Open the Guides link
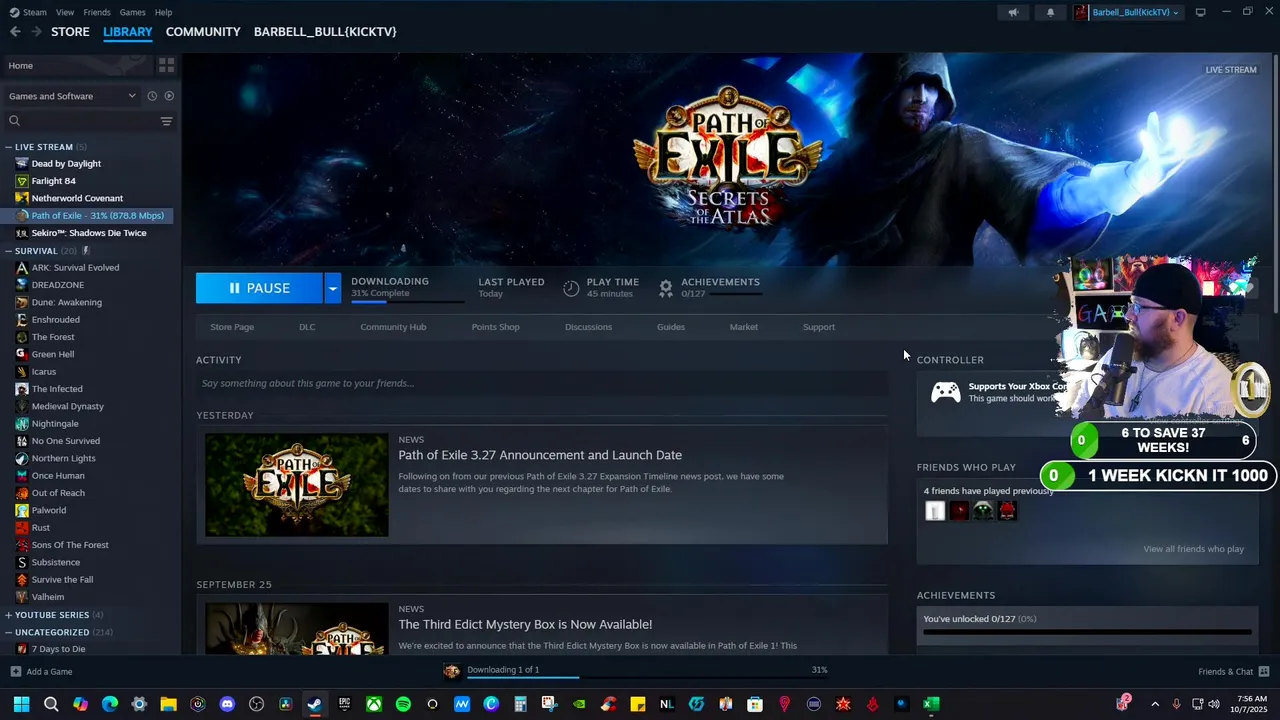 coord(671,327)
